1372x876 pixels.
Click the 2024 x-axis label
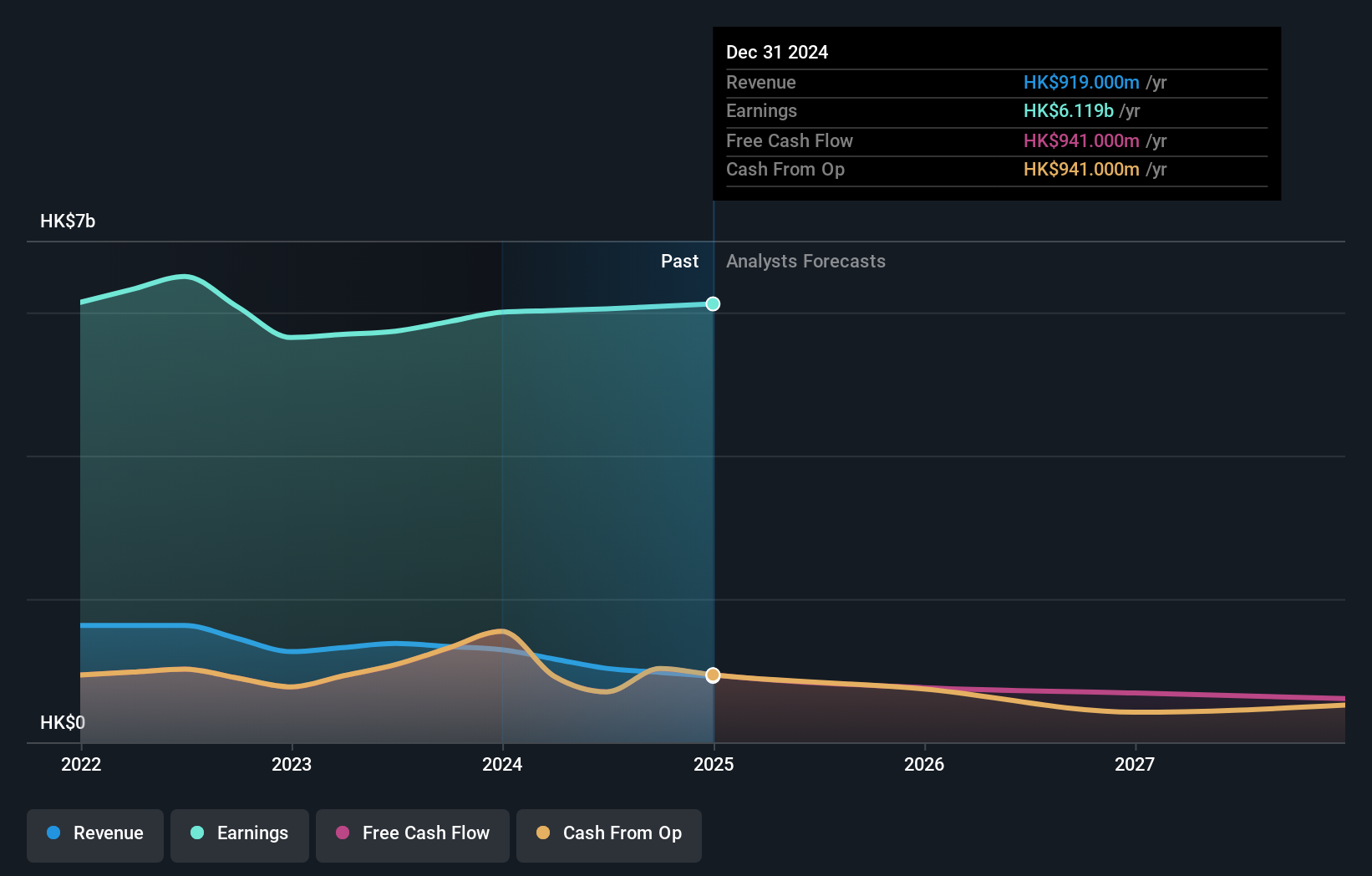tap(502, 764)
